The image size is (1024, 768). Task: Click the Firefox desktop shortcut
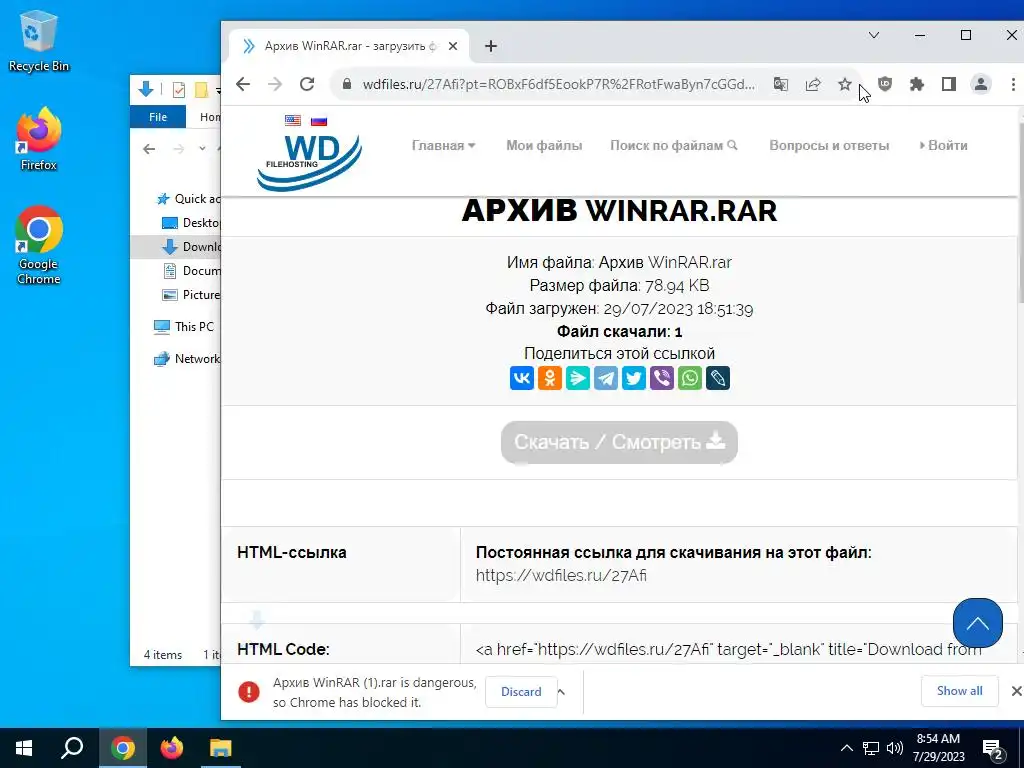point(39,139)
